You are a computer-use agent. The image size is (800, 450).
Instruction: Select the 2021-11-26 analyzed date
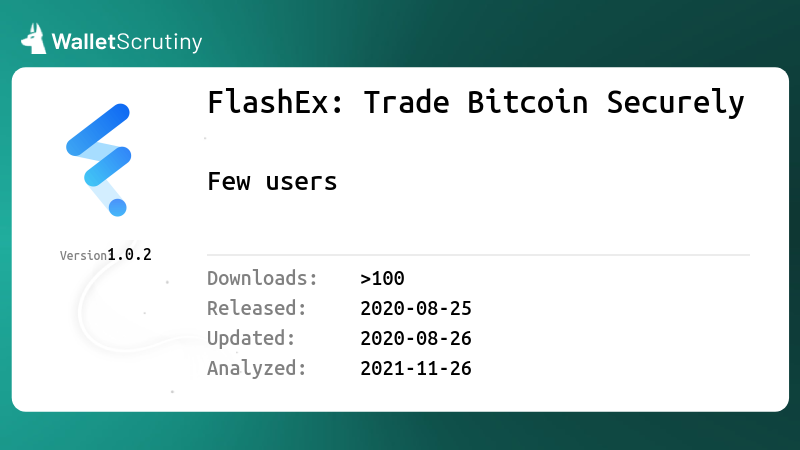tap(416, 369)
